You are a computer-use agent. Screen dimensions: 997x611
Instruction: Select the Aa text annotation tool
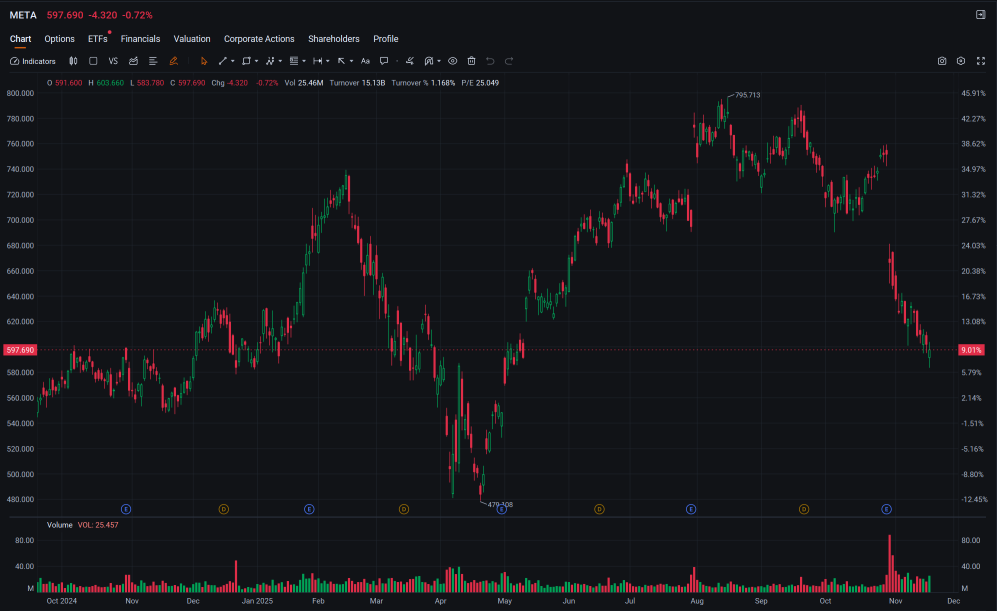365,61
